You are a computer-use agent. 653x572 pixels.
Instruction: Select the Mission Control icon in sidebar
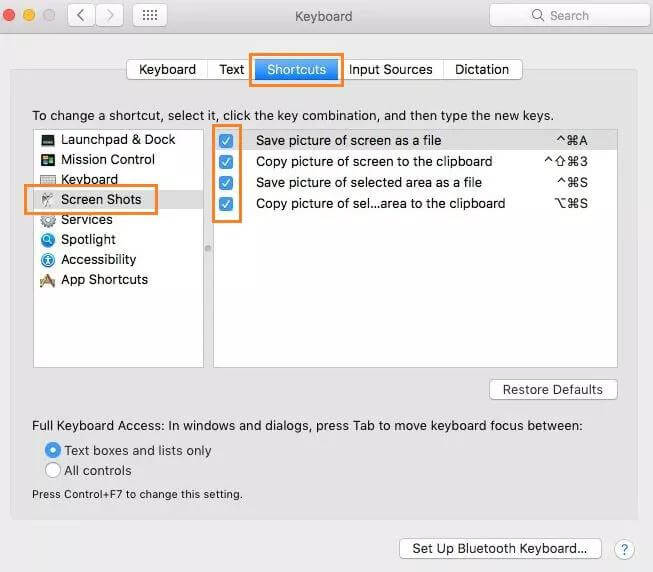pos(47,160)
